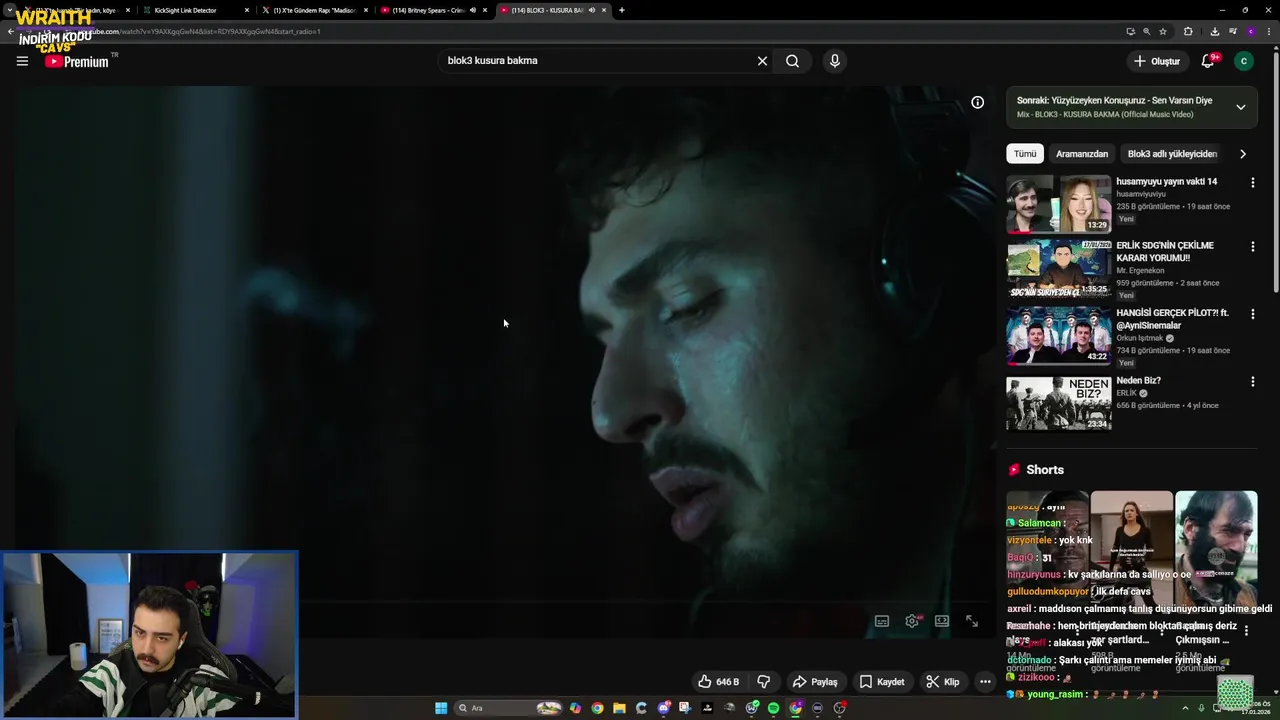Open the Orkun Işıtmak channel name
Screen dimensions: 1280x720
point(1140,338)
